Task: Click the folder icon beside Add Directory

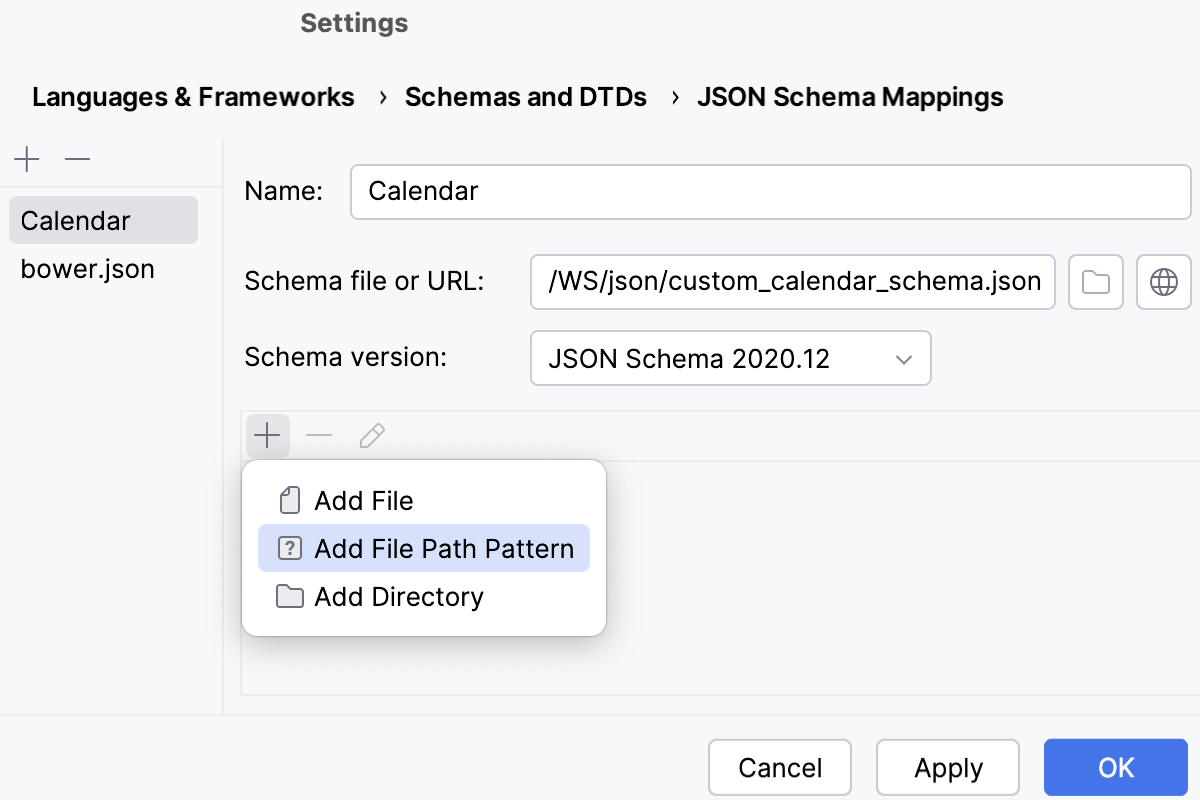Action: tap(290, 597)
